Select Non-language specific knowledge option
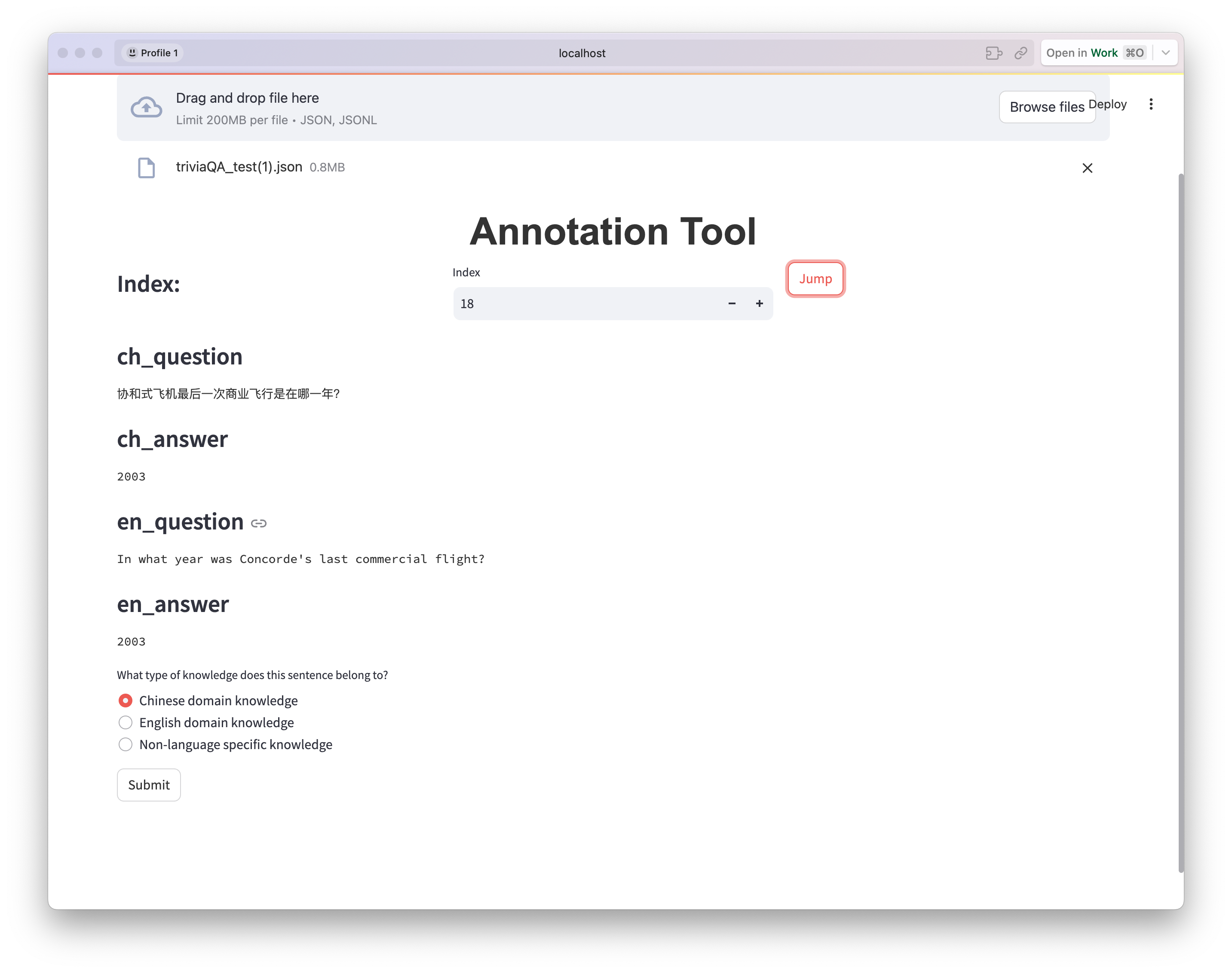Screen dimensions: 1232x973 coord(126,744)
